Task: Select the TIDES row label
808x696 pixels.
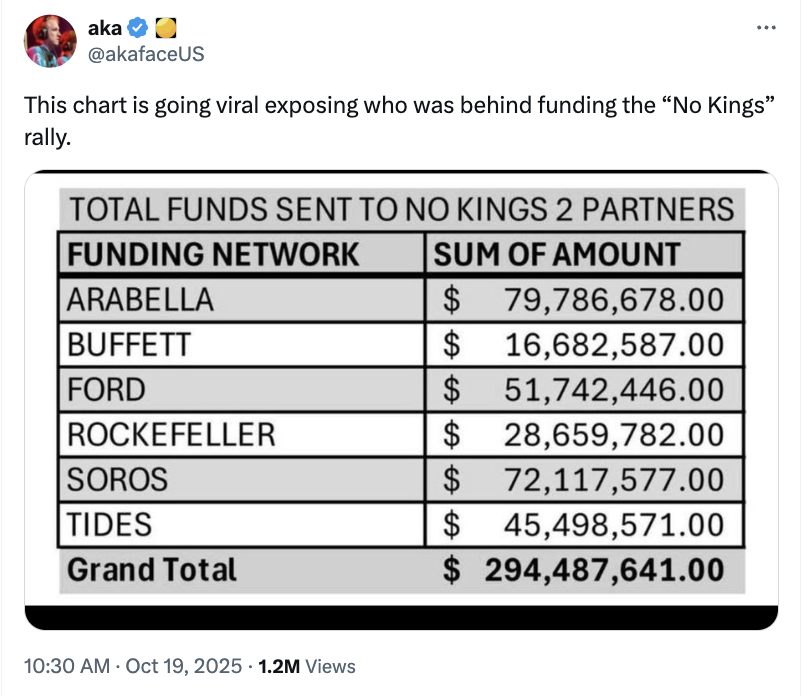Action: (110, 523)
